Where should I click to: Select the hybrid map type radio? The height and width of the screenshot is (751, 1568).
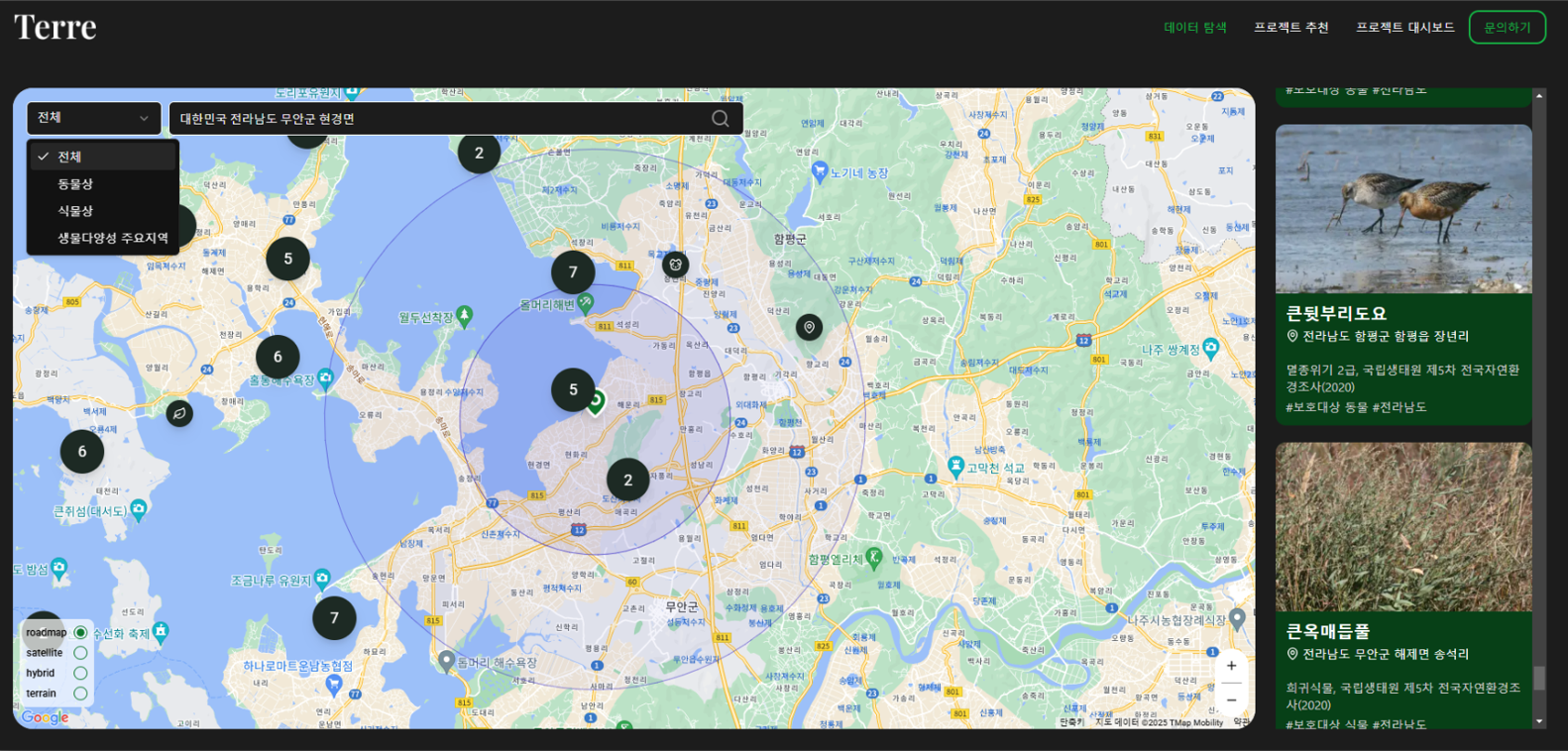click(80, 674)
